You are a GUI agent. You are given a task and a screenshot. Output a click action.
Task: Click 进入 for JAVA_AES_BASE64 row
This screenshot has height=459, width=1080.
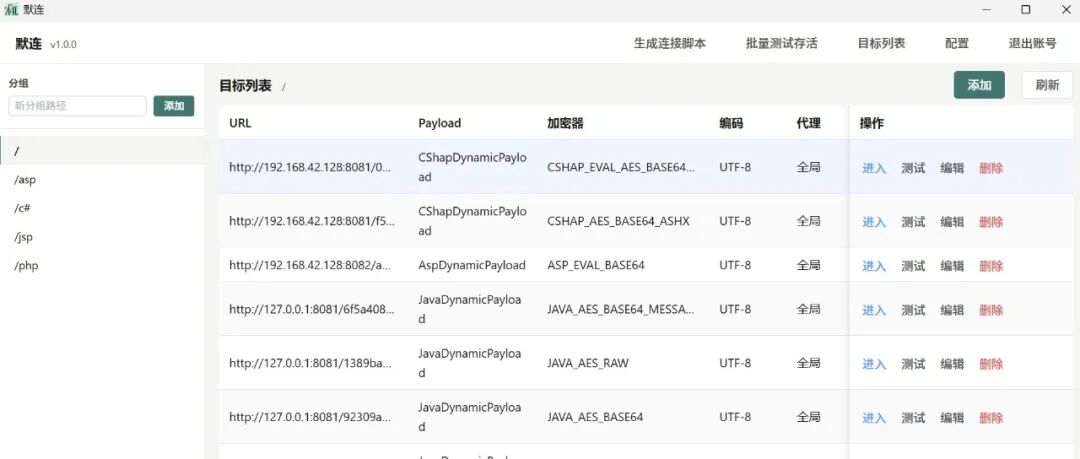pyautogui.click(x=874, y=418)
